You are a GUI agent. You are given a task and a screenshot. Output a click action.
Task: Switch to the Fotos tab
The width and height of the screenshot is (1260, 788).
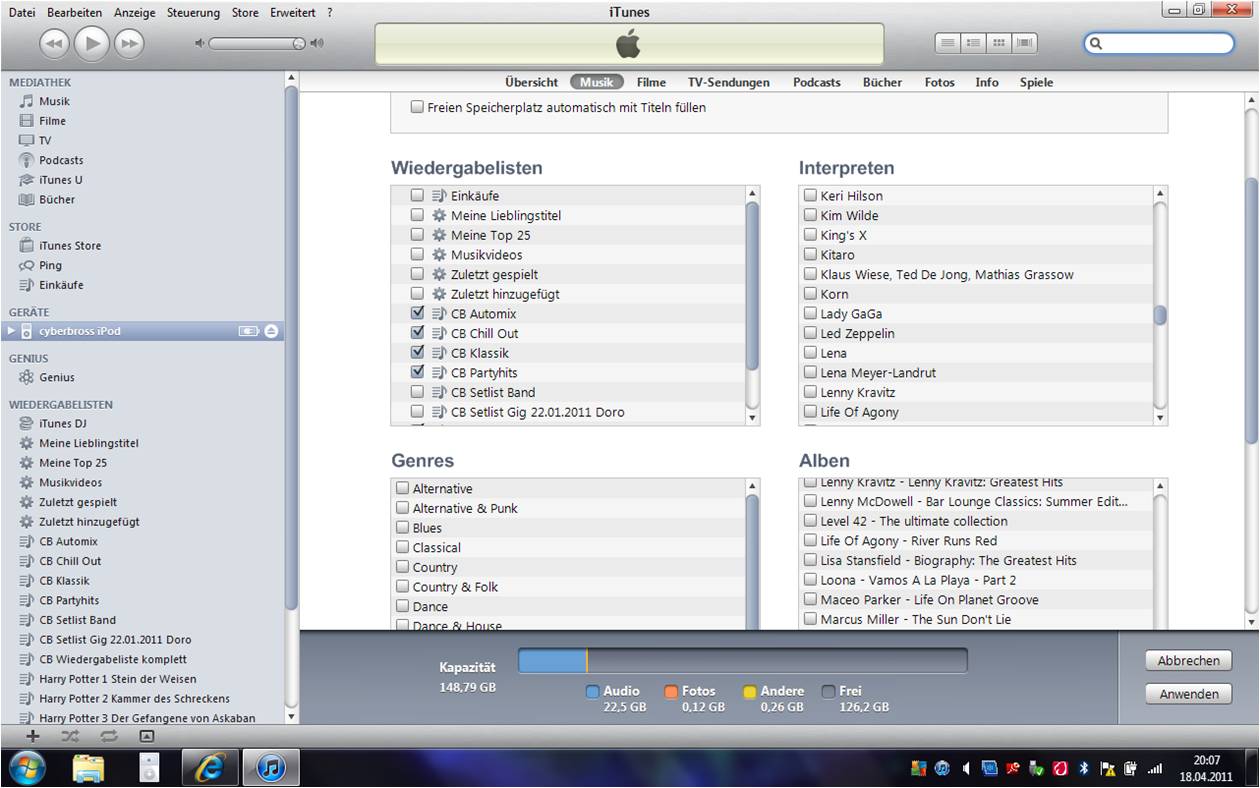pyautogui.click(x=939, y=83)
